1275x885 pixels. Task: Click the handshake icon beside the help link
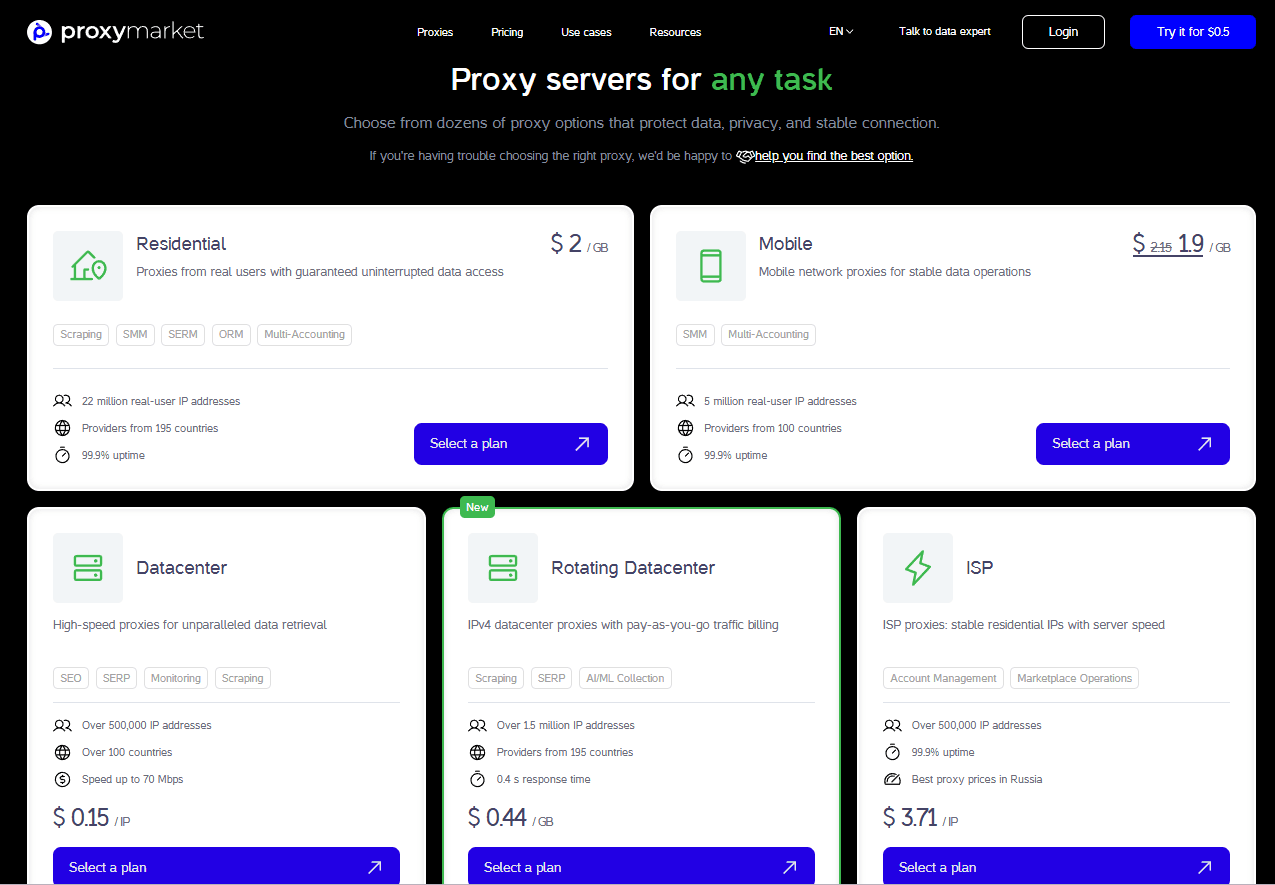coord(745,156)
